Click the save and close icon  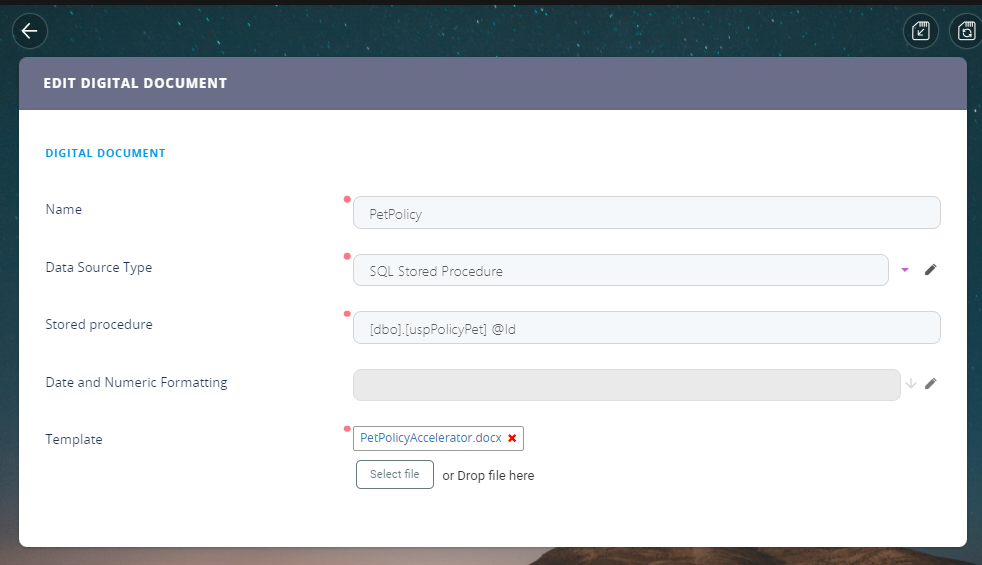(x=921, y=31)
